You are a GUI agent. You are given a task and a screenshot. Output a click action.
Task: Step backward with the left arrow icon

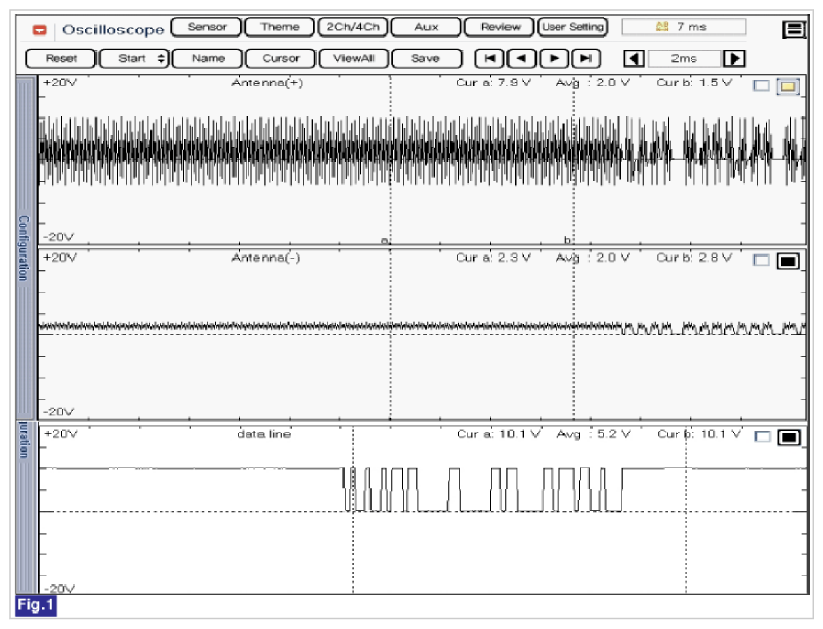pos(521,58)
